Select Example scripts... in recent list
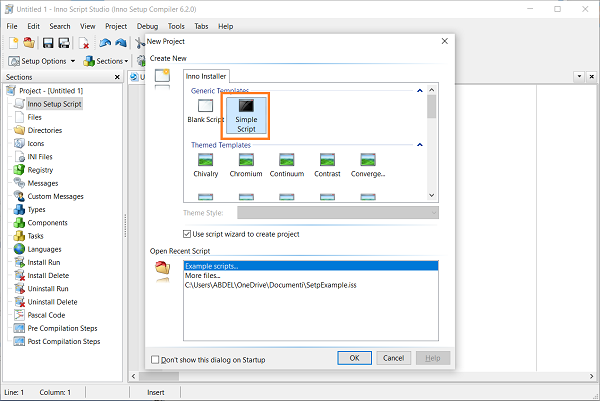Screen dimensions: 600x401 [x=311, y=266]
